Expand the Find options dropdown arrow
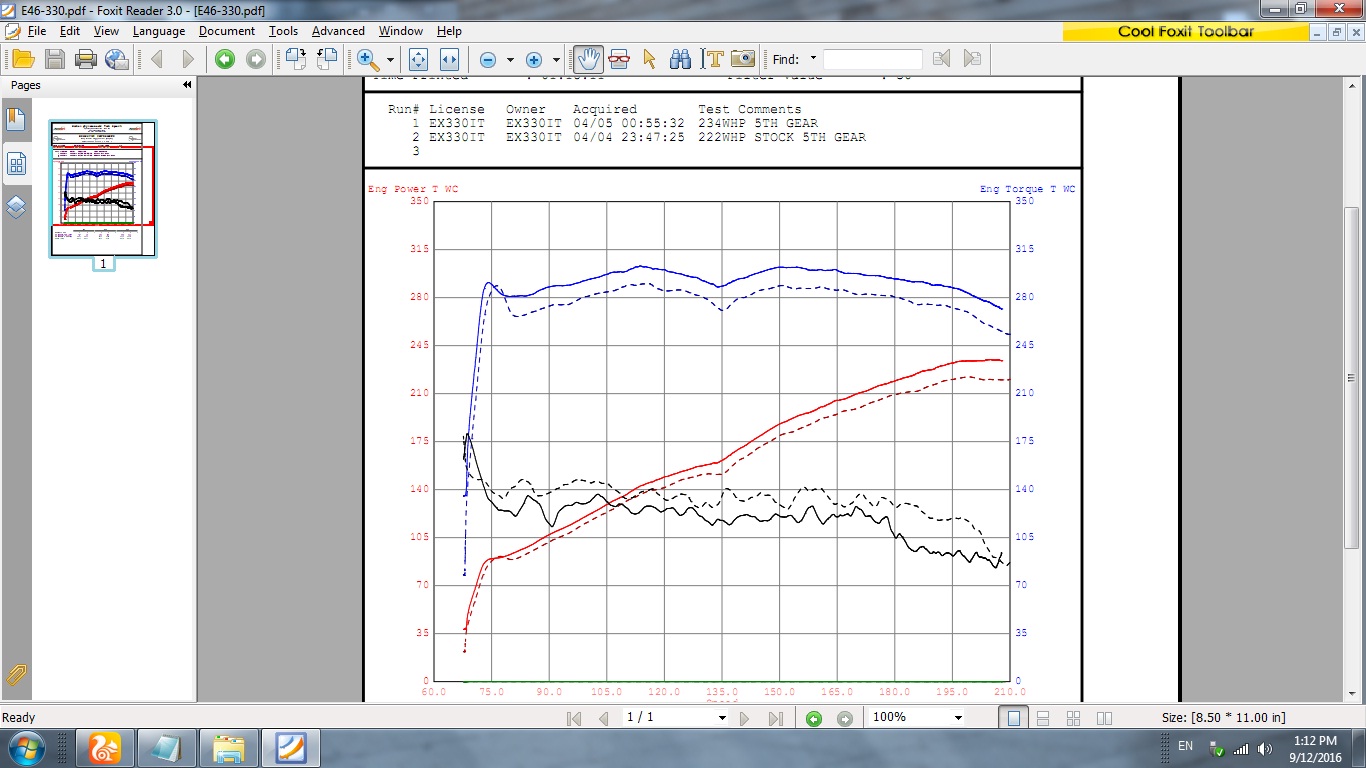Screen dimensions: 1366x768 pyautogui.click(x=813, y=59)
